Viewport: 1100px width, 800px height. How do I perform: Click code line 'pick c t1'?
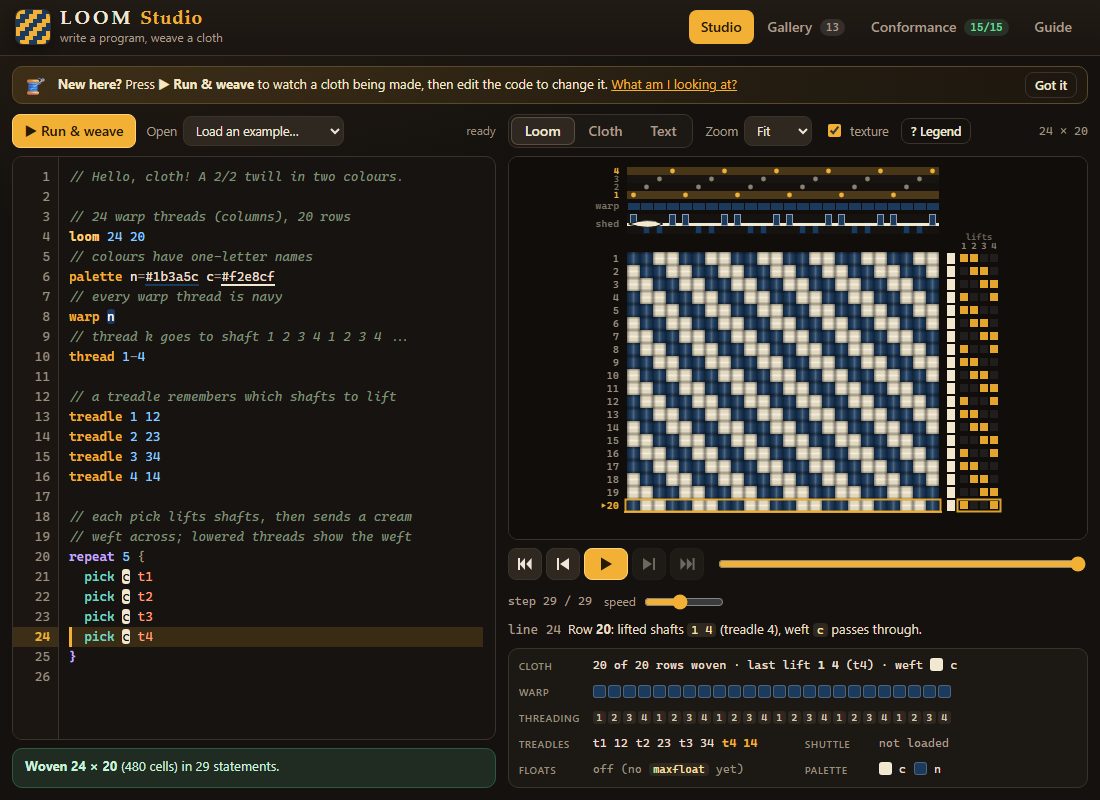point(118,576)
